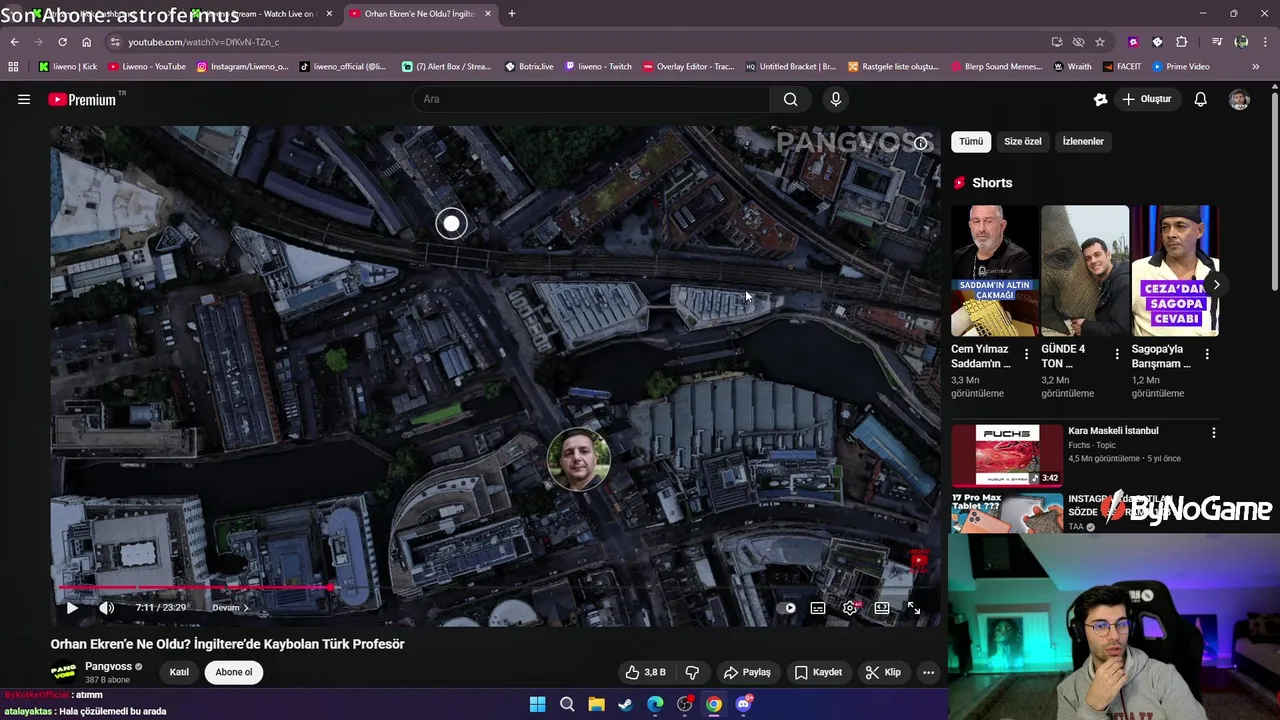Screen dimensions: 1280x720
Task: Open the Cem Yılmaz Saddam short thumbnail
Action: 994,270
